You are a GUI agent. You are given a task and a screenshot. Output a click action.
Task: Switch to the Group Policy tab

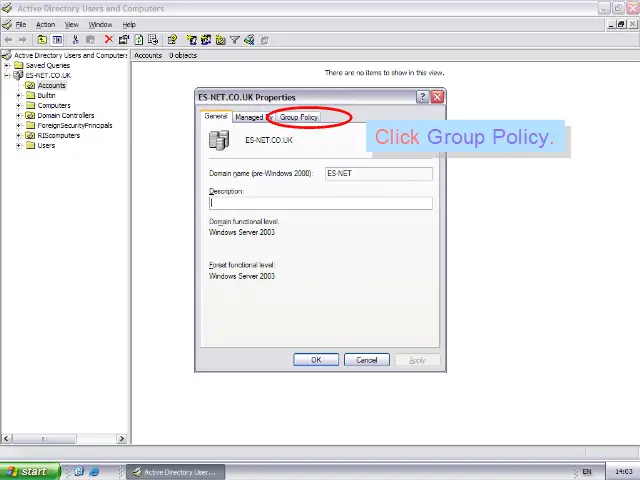click(299, 117)
